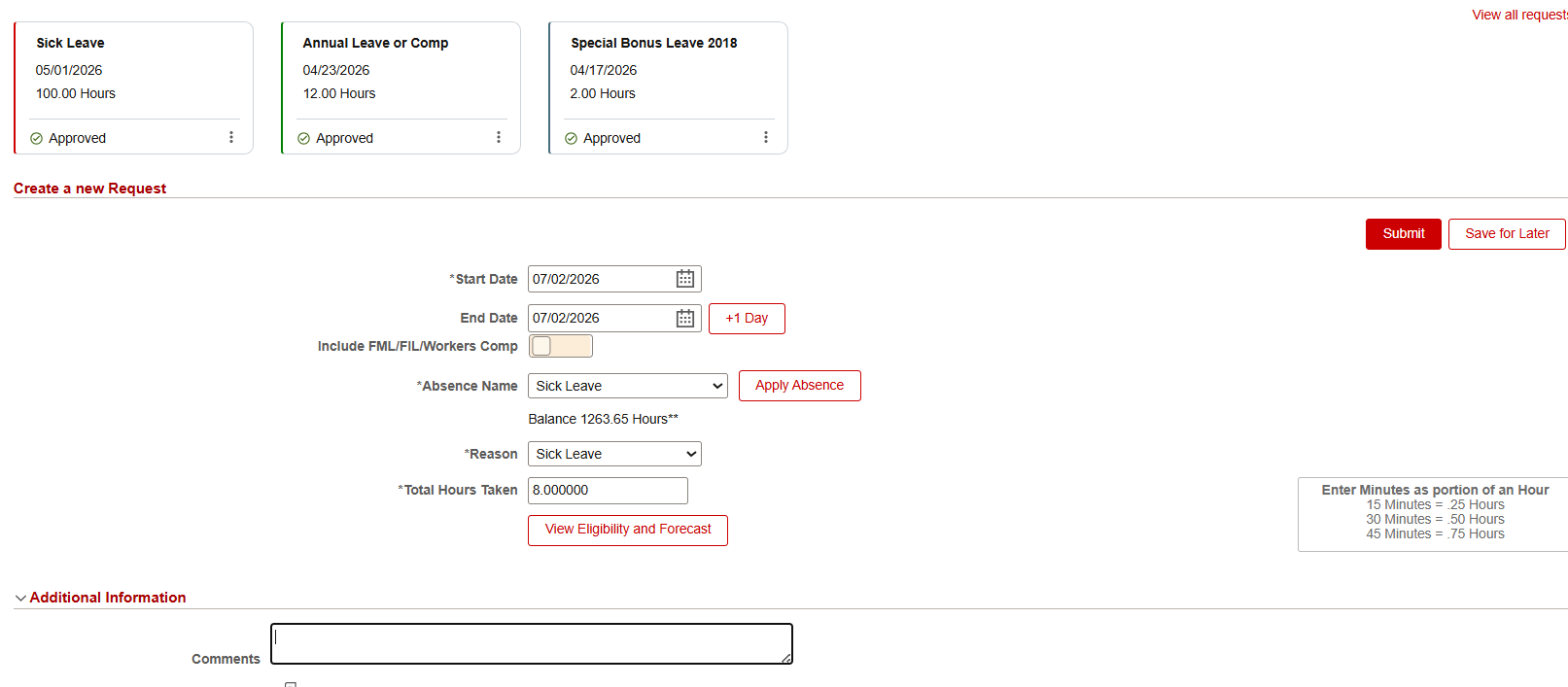Select Special Bonus Leave 2018 card title

(x=654, y=43)
